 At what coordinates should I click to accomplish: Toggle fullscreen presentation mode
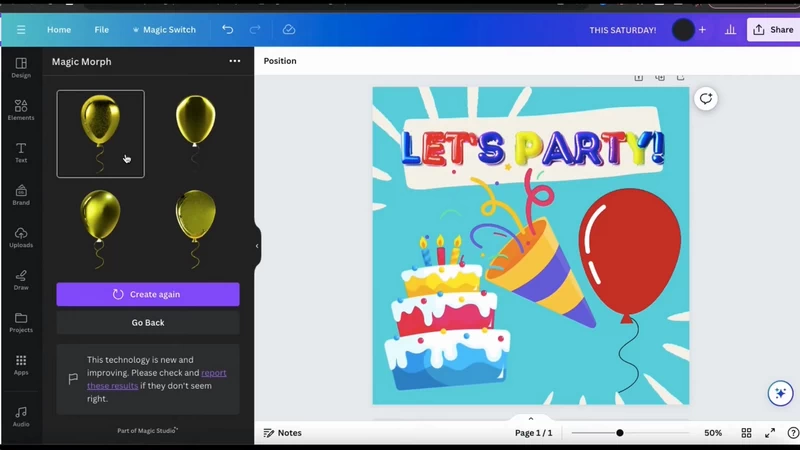[x=770, y=433]
